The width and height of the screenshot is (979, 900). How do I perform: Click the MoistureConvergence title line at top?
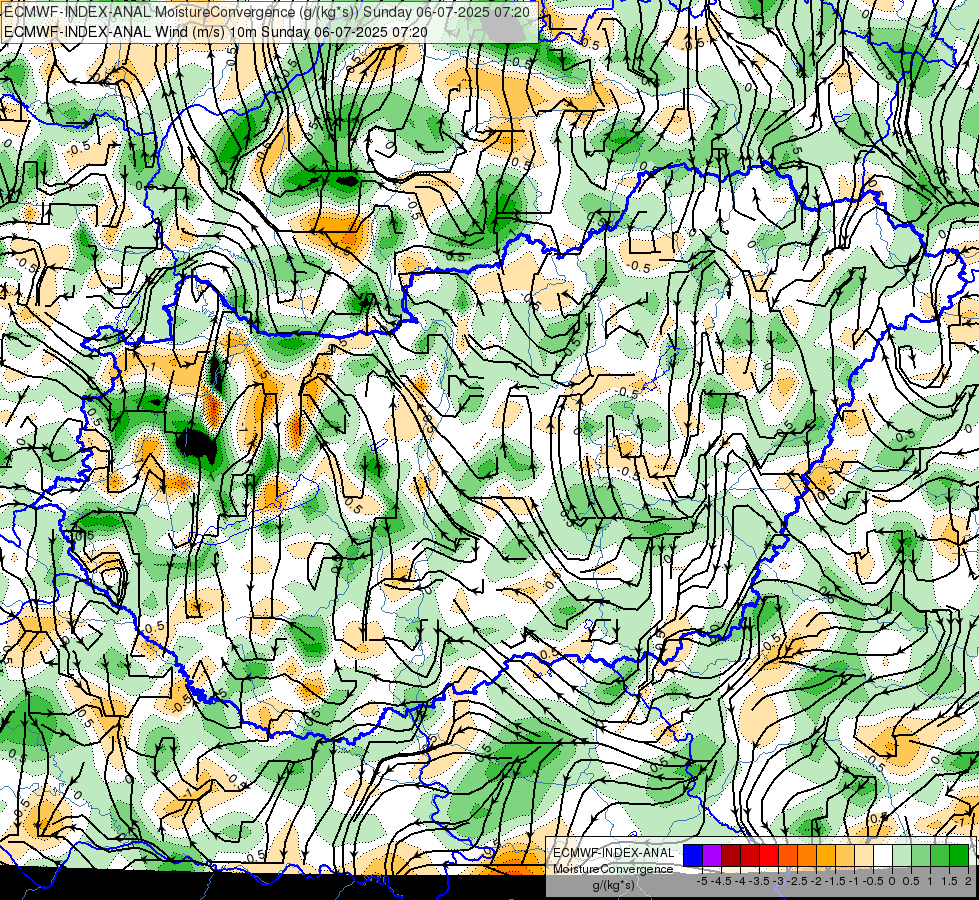pyautogui.click(x=267, y=12)
